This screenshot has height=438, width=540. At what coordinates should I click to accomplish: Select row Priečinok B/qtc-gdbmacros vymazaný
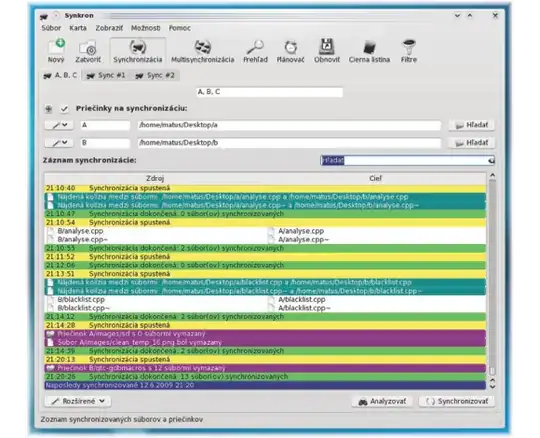point(265,368)
